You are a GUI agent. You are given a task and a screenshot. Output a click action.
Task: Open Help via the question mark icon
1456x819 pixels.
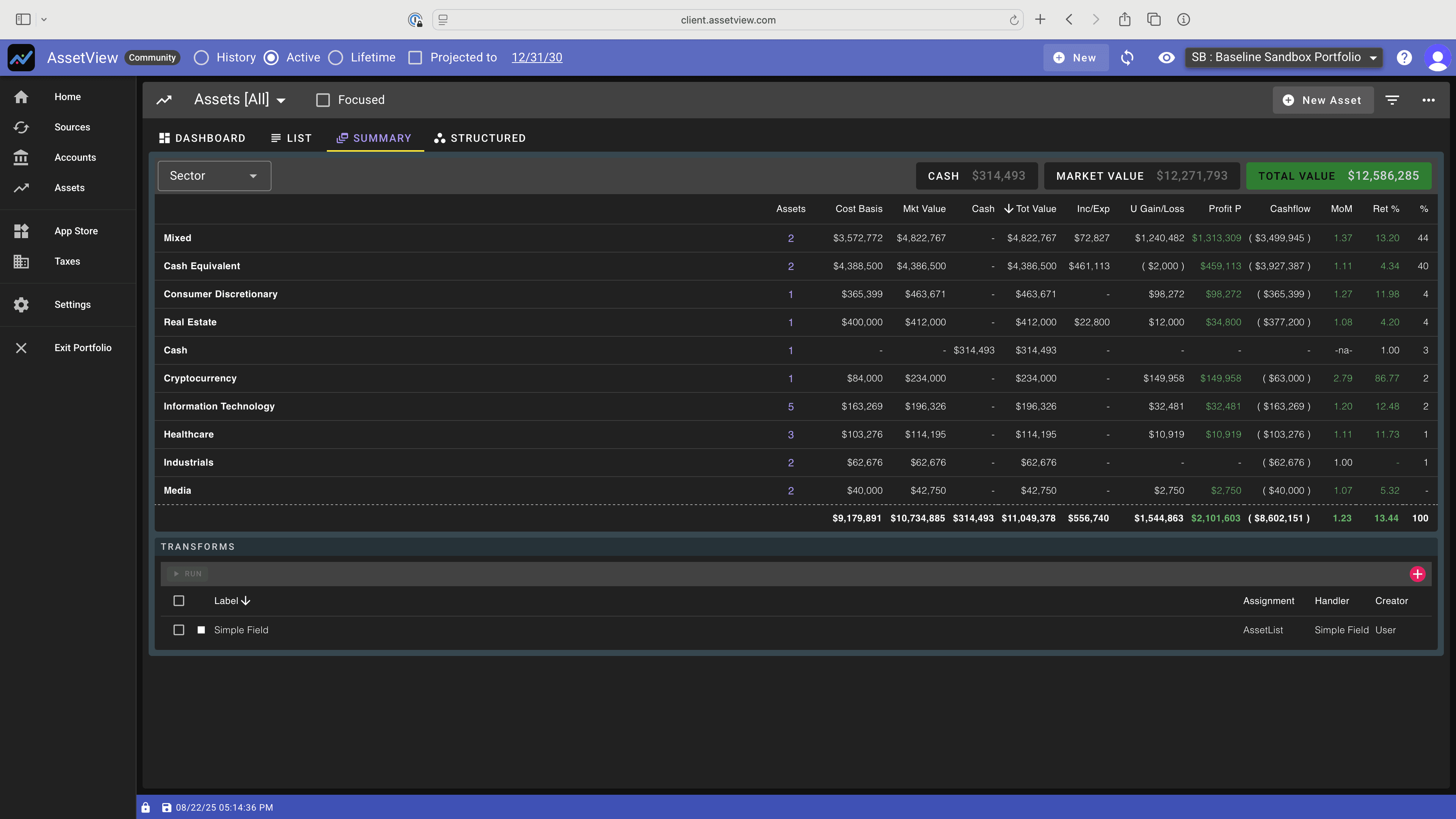pyautogui.click(x=1404, y=57)
